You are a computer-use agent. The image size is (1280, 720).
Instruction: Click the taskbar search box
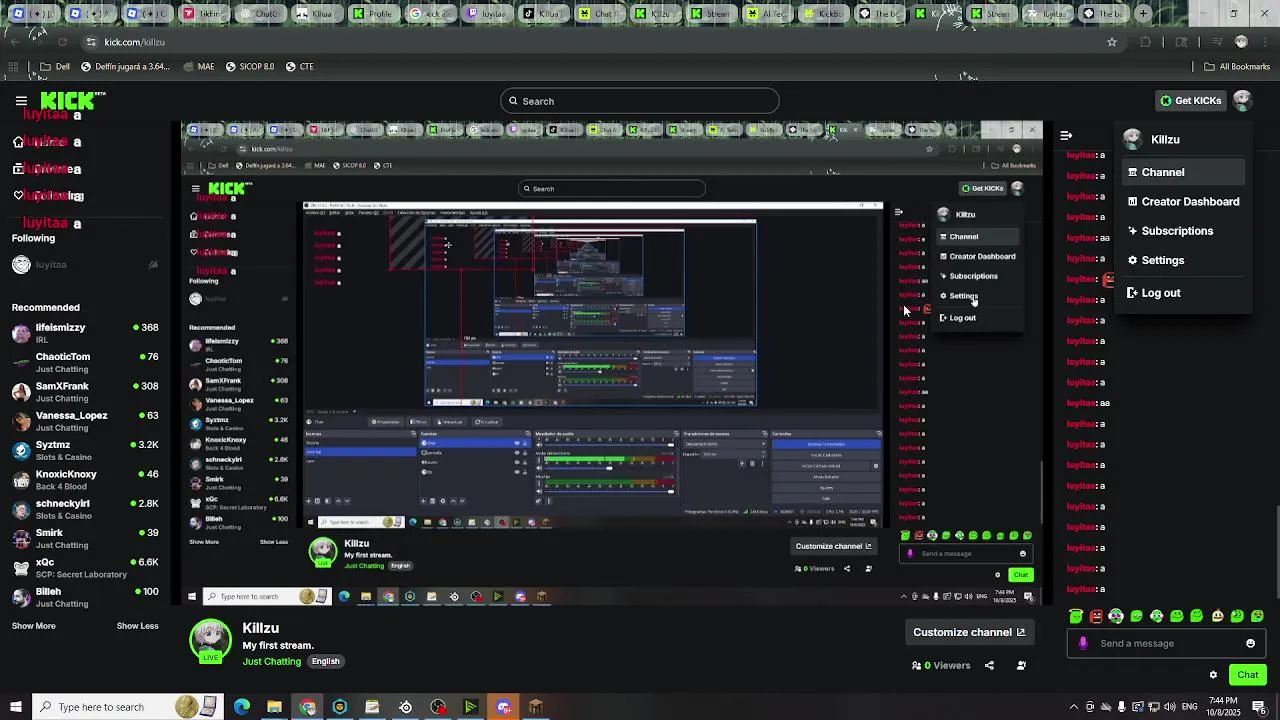click(x=127, y=707)
